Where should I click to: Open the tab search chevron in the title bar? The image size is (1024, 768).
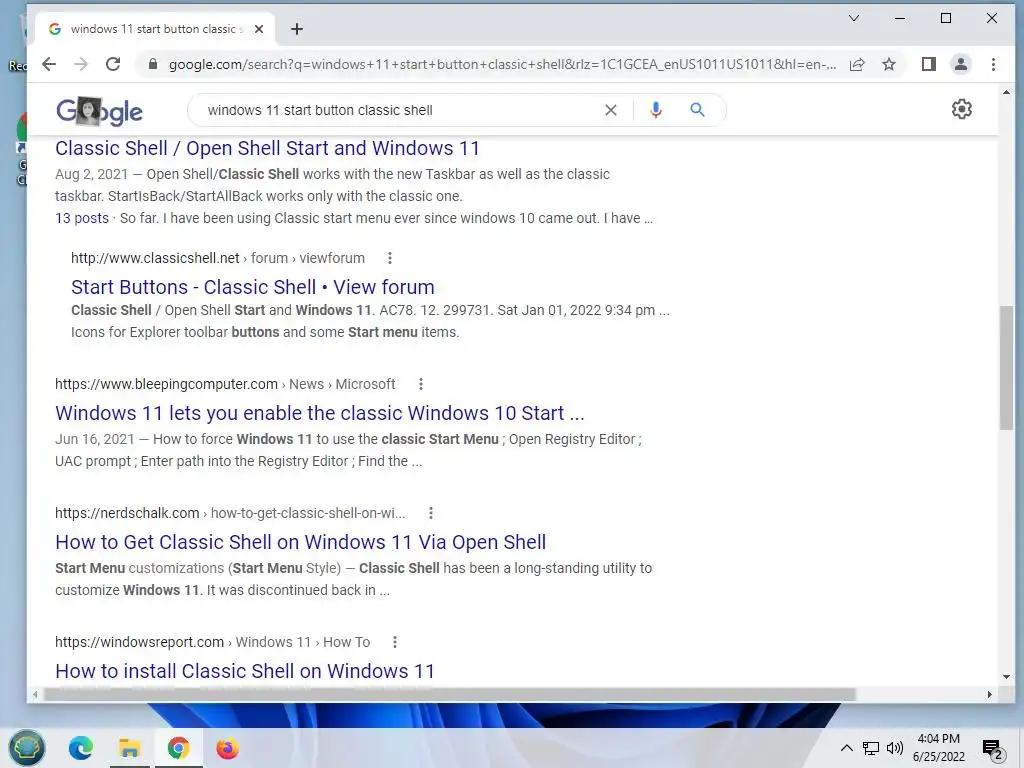[x=854, y=18]
